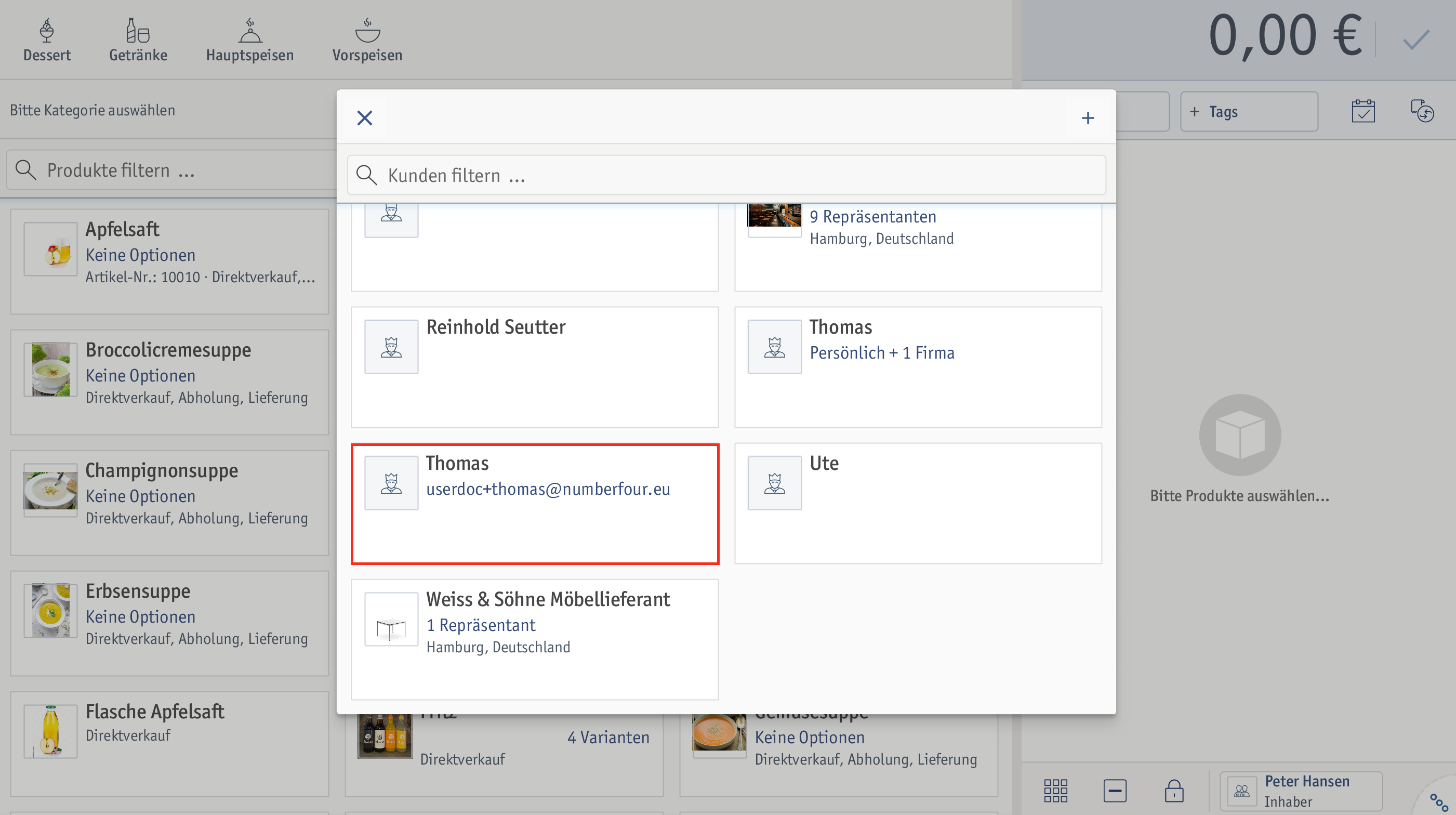Open the grid view icon

[1055, 790]
